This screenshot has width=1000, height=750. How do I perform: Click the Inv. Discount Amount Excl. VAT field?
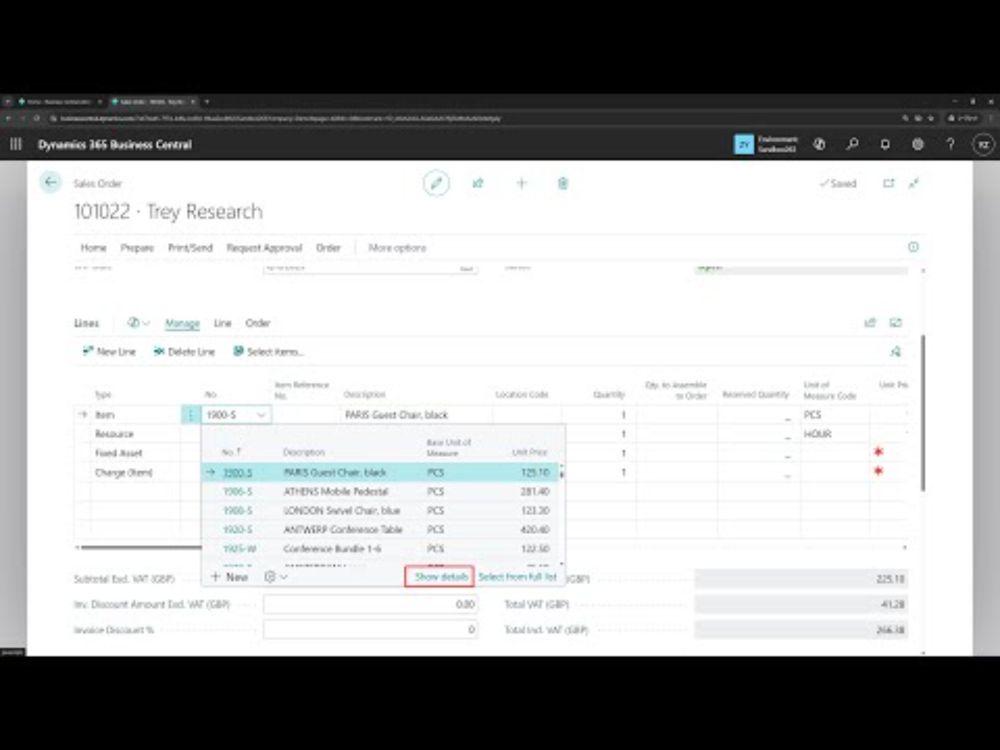click(371, 604)
